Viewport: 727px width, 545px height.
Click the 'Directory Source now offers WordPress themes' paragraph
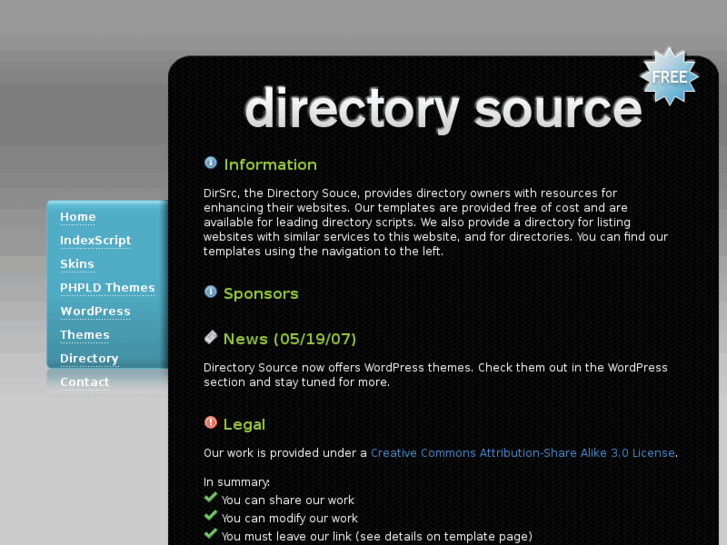[x=435, y=375]
